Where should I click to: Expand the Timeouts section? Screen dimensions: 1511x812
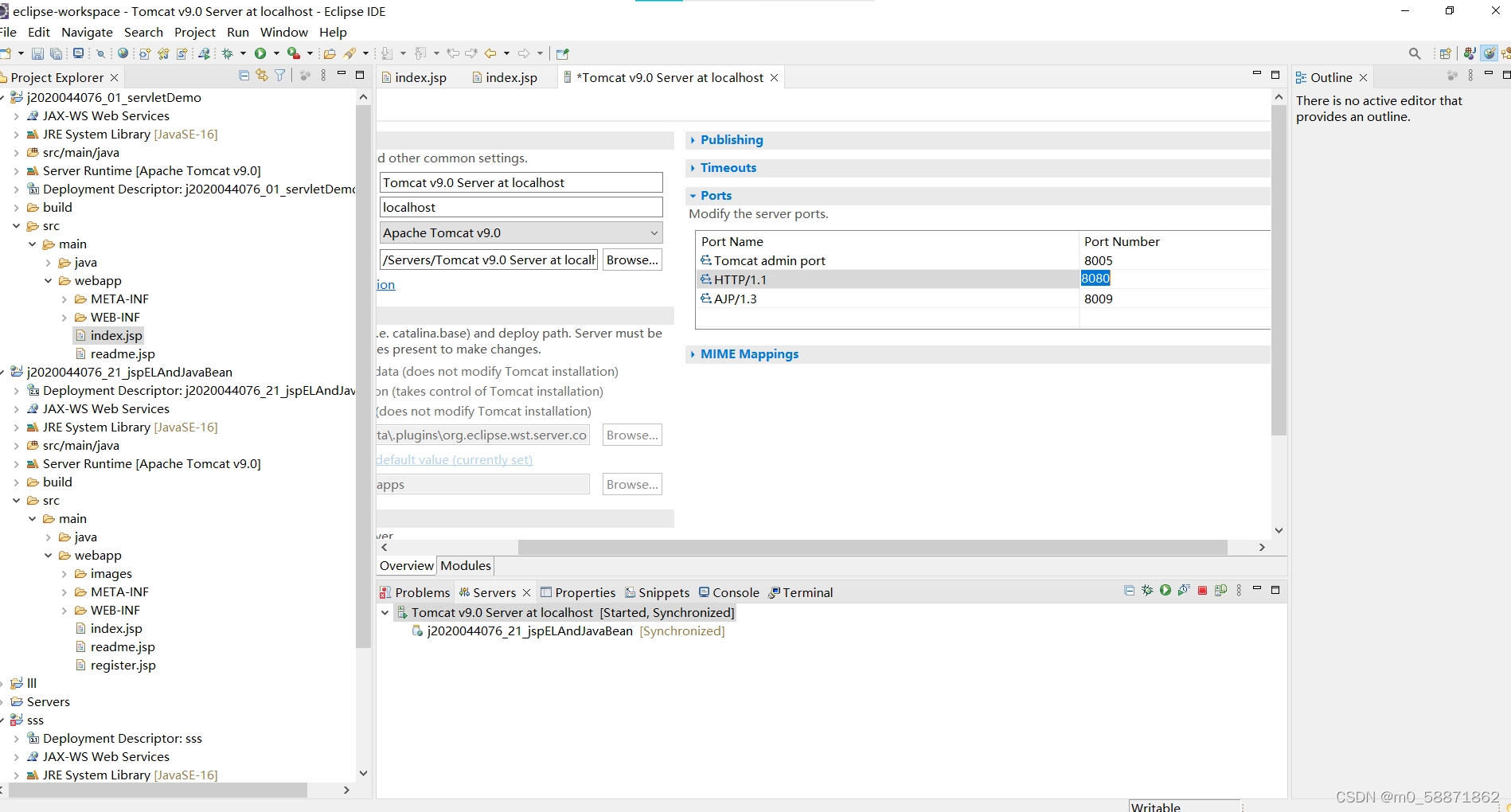point(693,168)
